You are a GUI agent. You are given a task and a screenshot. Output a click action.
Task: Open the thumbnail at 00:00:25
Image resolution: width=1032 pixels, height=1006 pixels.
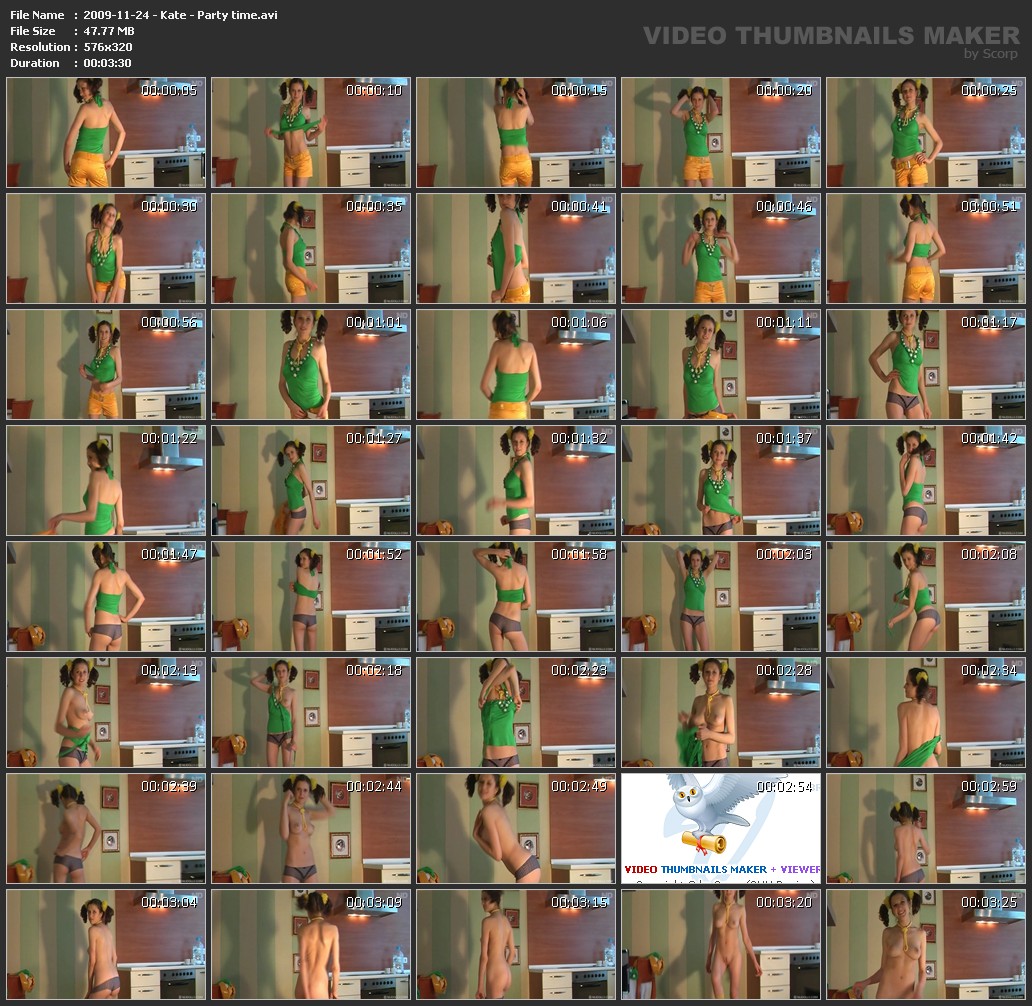pos(926,133)
